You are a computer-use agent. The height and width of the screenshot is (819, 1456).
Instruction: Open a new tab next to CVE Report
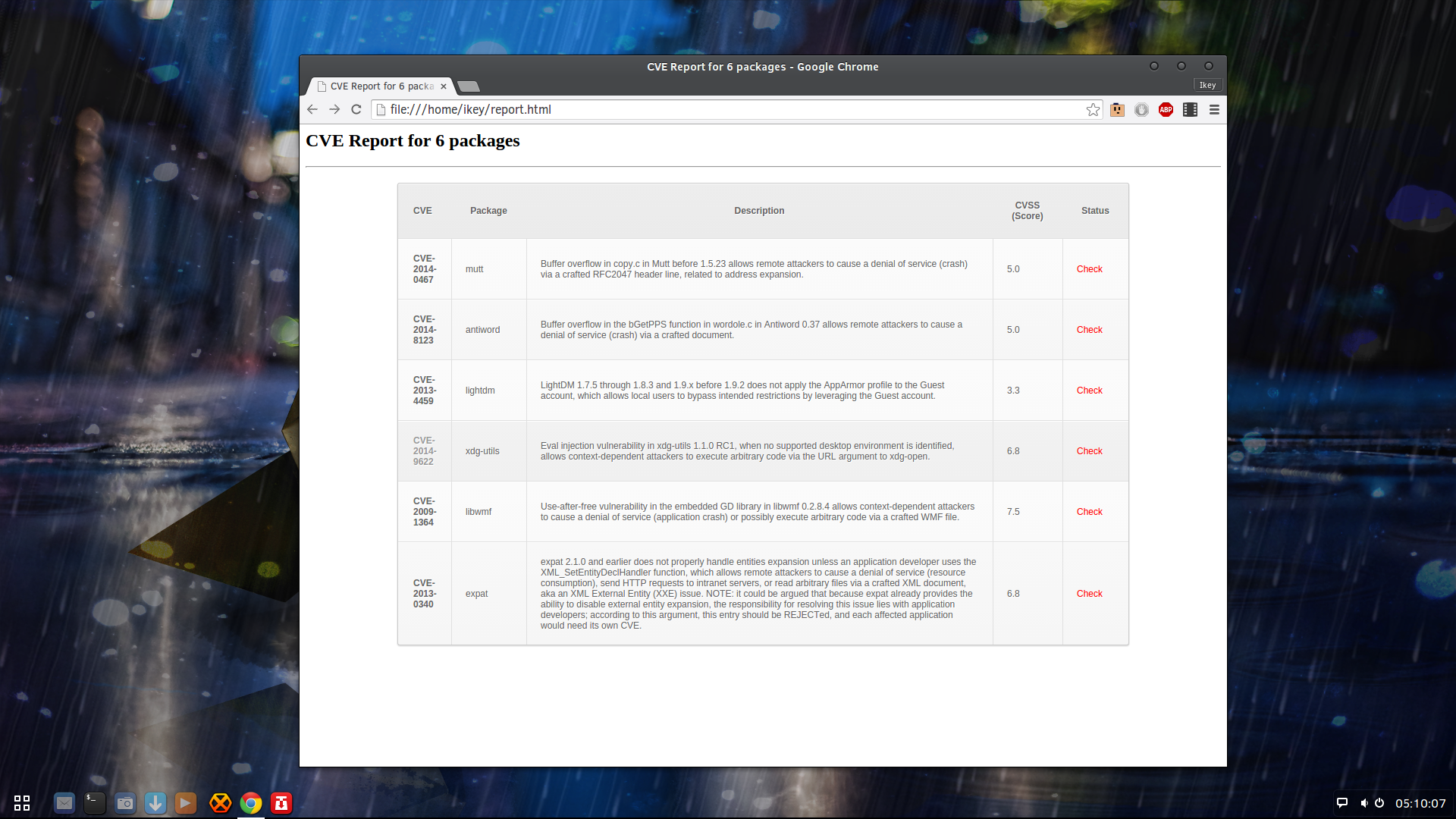point(469,86)
